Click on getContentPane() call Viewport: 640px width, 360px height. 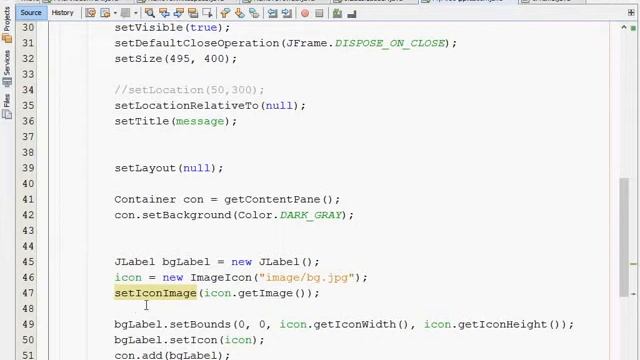pos(278,199)
